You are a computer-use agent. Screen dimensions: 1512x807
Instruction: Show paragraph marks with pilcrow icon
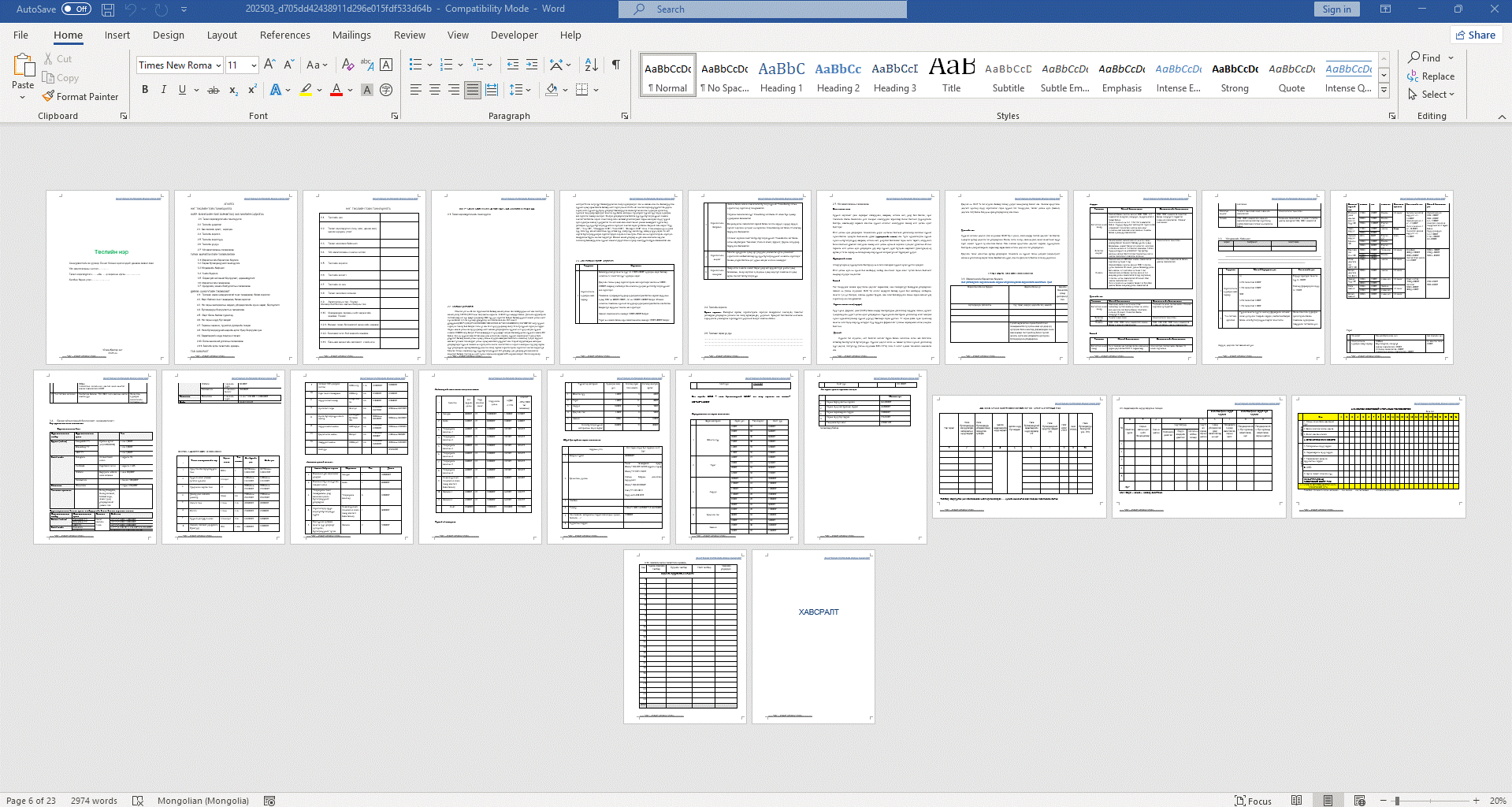[615, 65]
